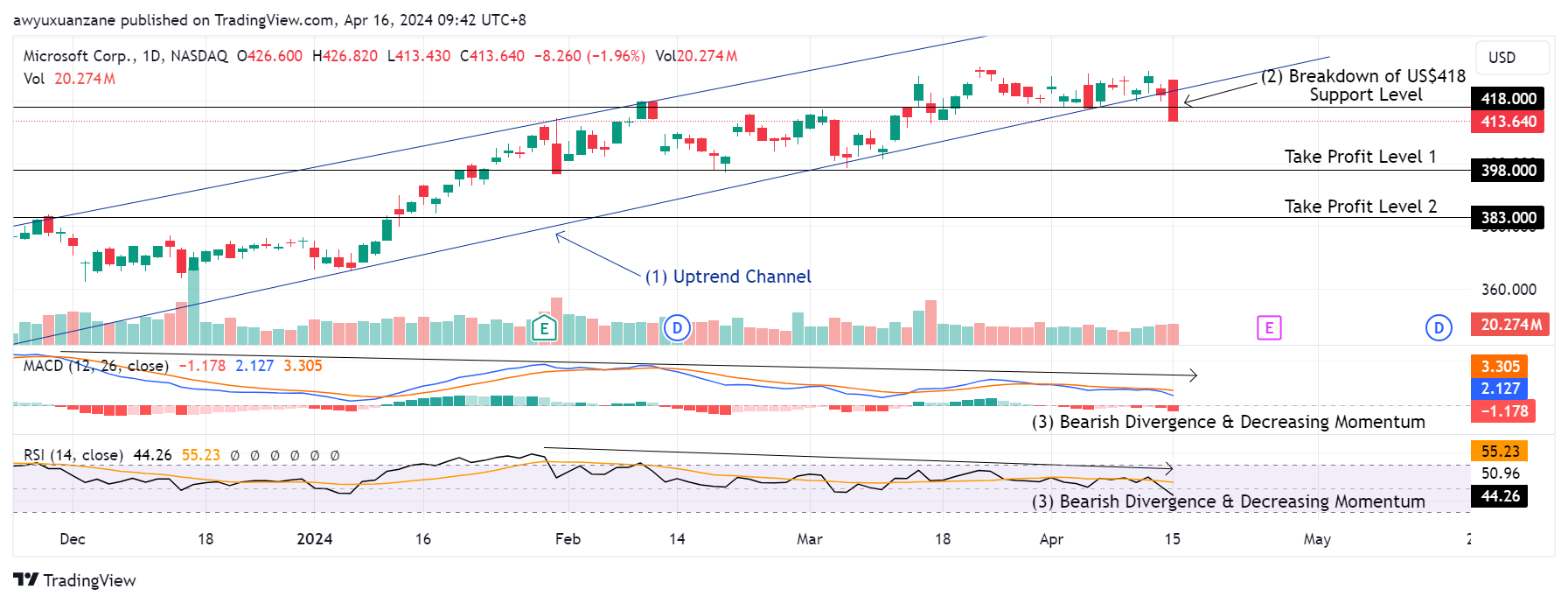This screenshot has height=603, width=1568.
Task: Select the Take Profit Level 1 label
Action: click(1361, 157)
